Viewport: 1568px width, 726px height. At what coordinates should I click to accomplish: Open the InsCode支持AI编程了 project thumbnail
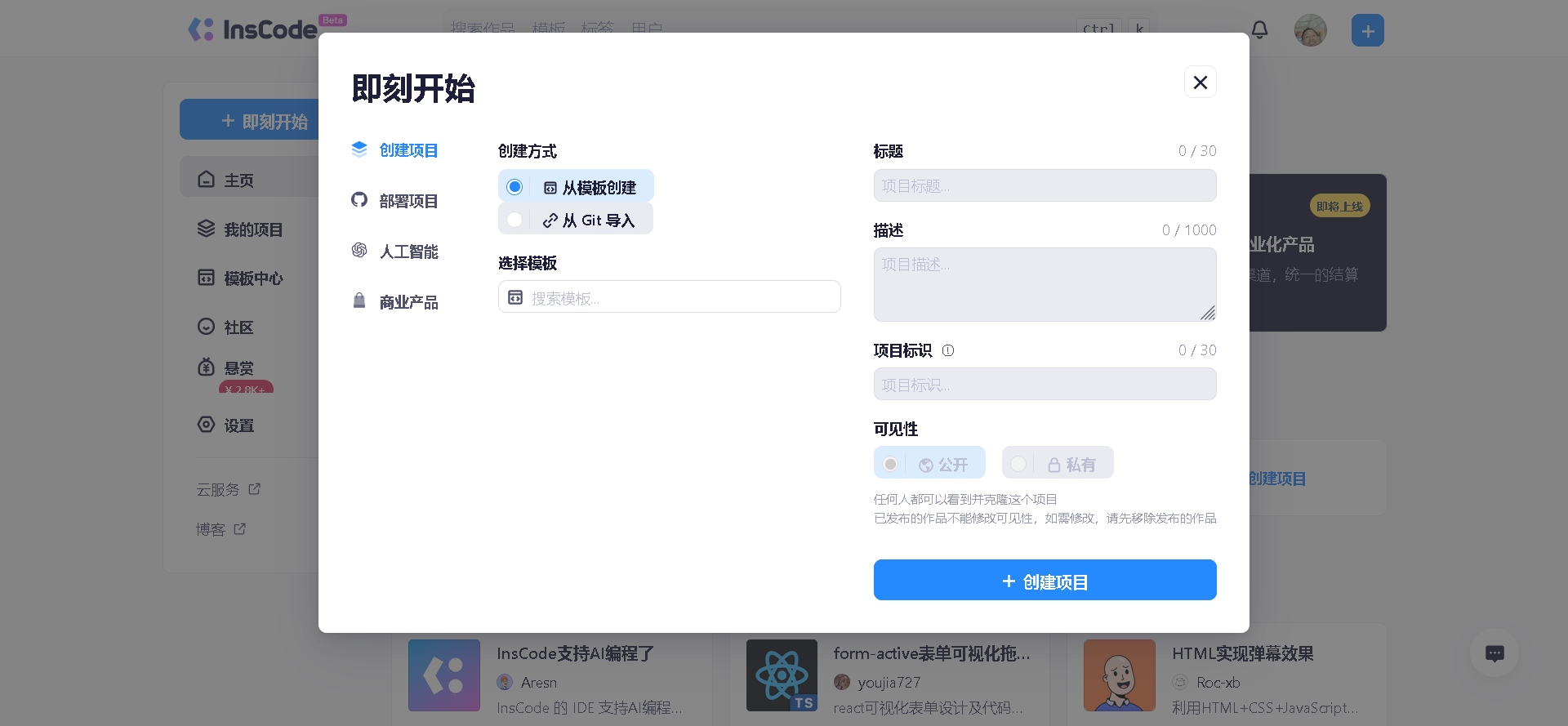(x=444, y=675)
